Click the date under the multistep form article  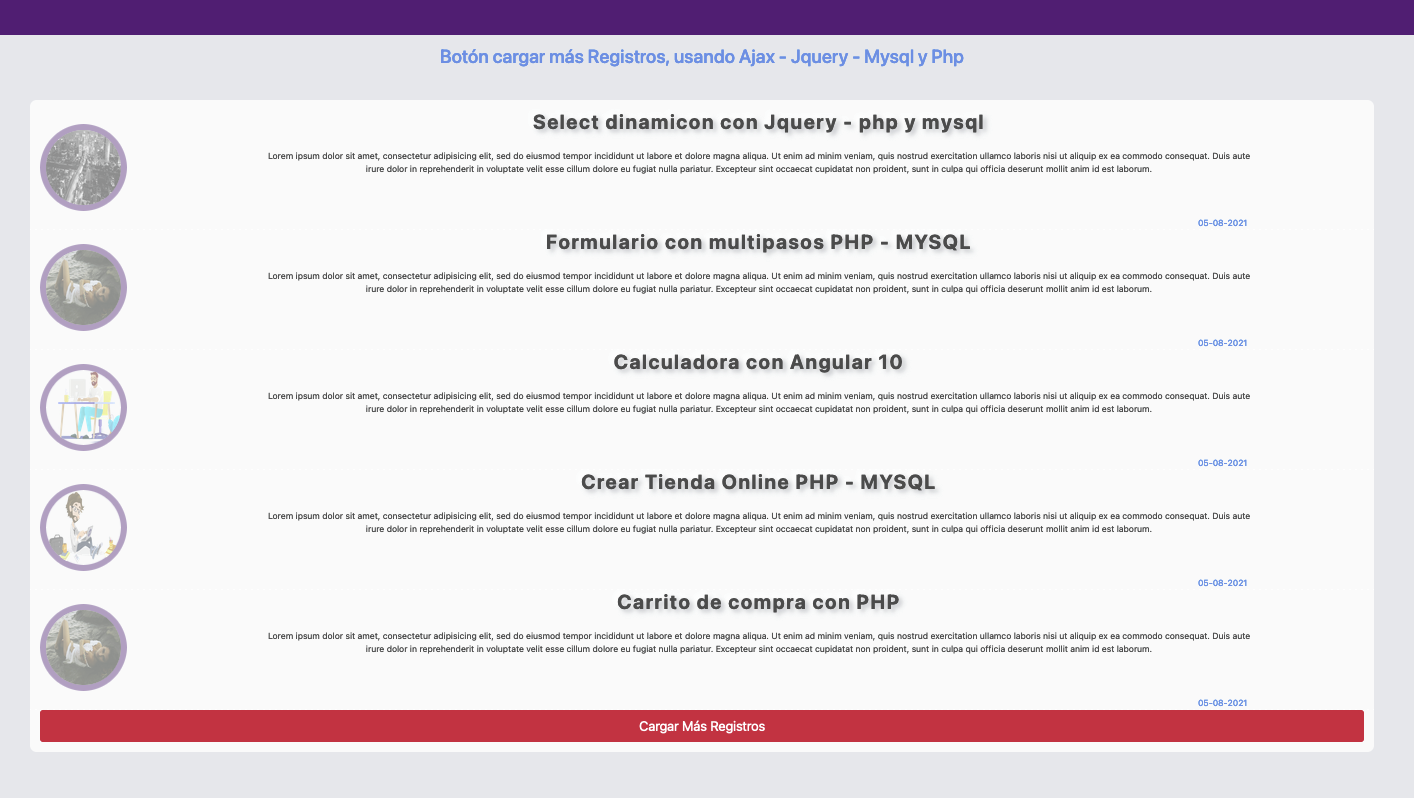point(1222,342)
